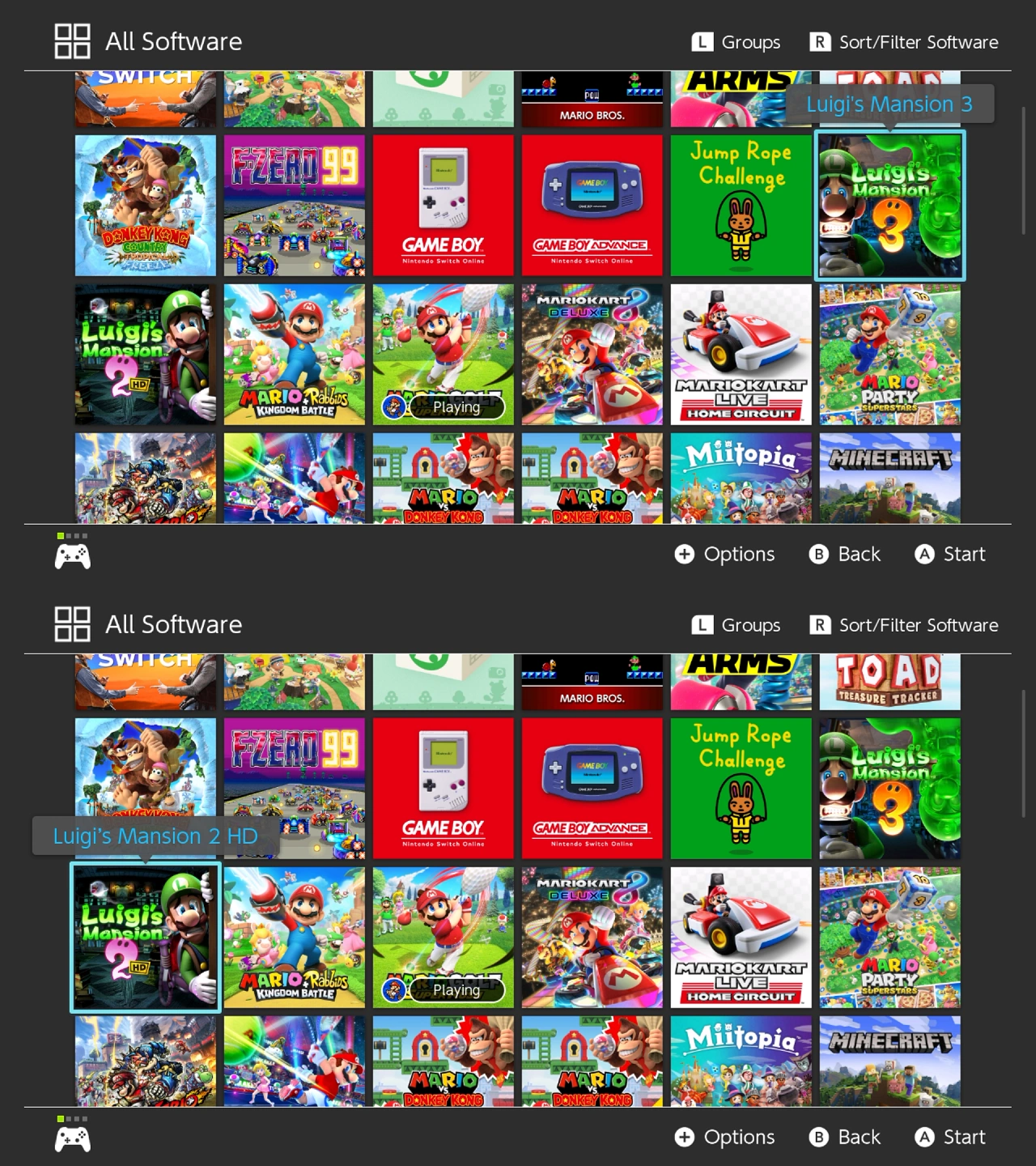Open Sort/Filter Software in the lower screenshot

[x=904, y=625]
